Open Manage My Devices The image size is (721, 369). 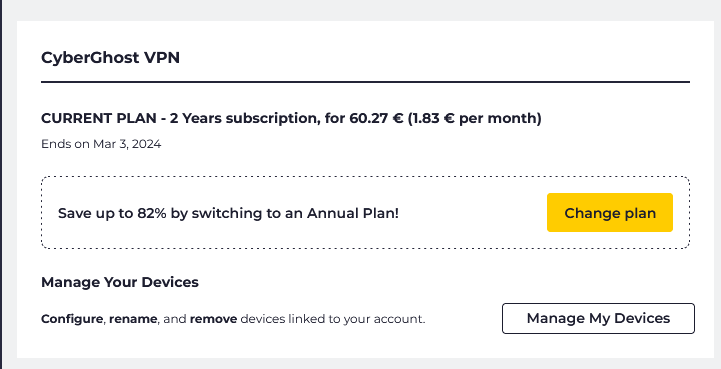click(598, 318)
